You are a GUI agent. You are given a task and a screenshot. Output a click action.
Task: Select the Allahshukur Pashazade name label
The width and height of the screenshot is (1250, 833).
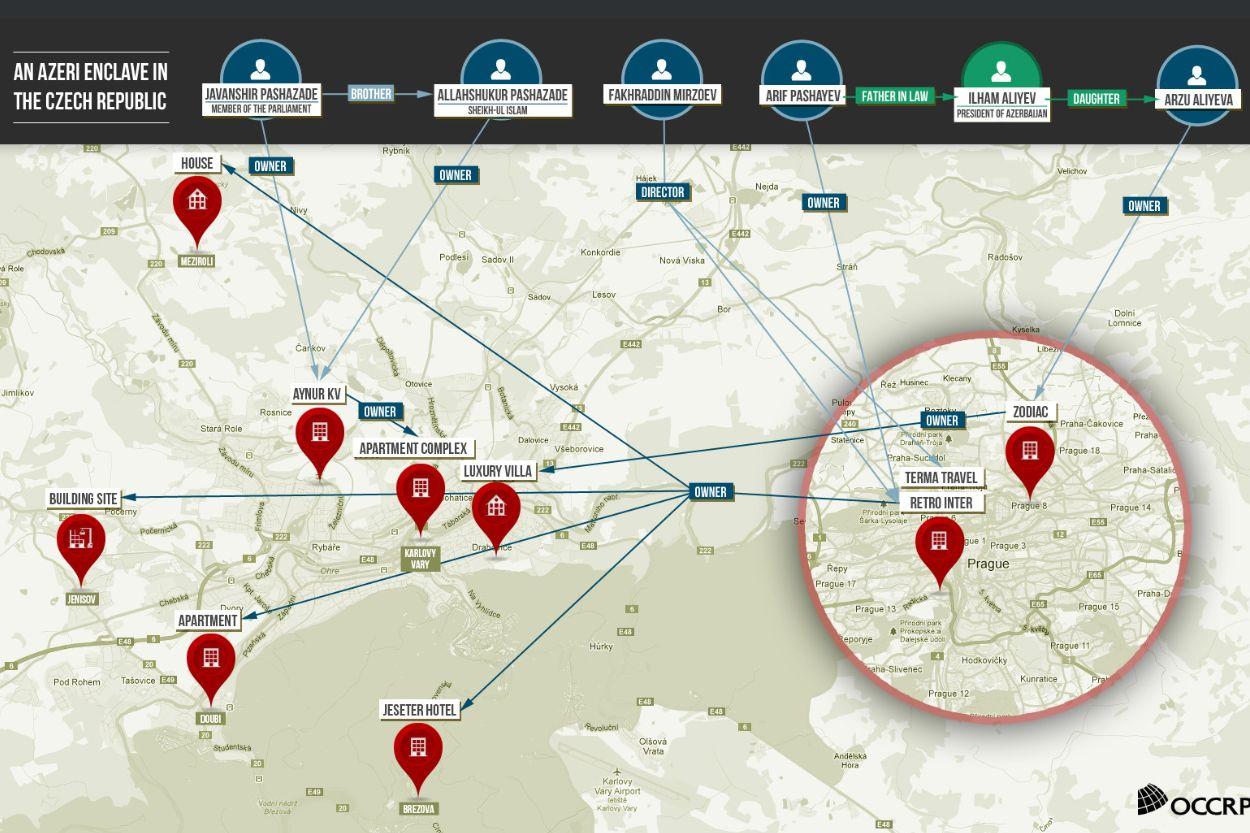pos(502,96)
